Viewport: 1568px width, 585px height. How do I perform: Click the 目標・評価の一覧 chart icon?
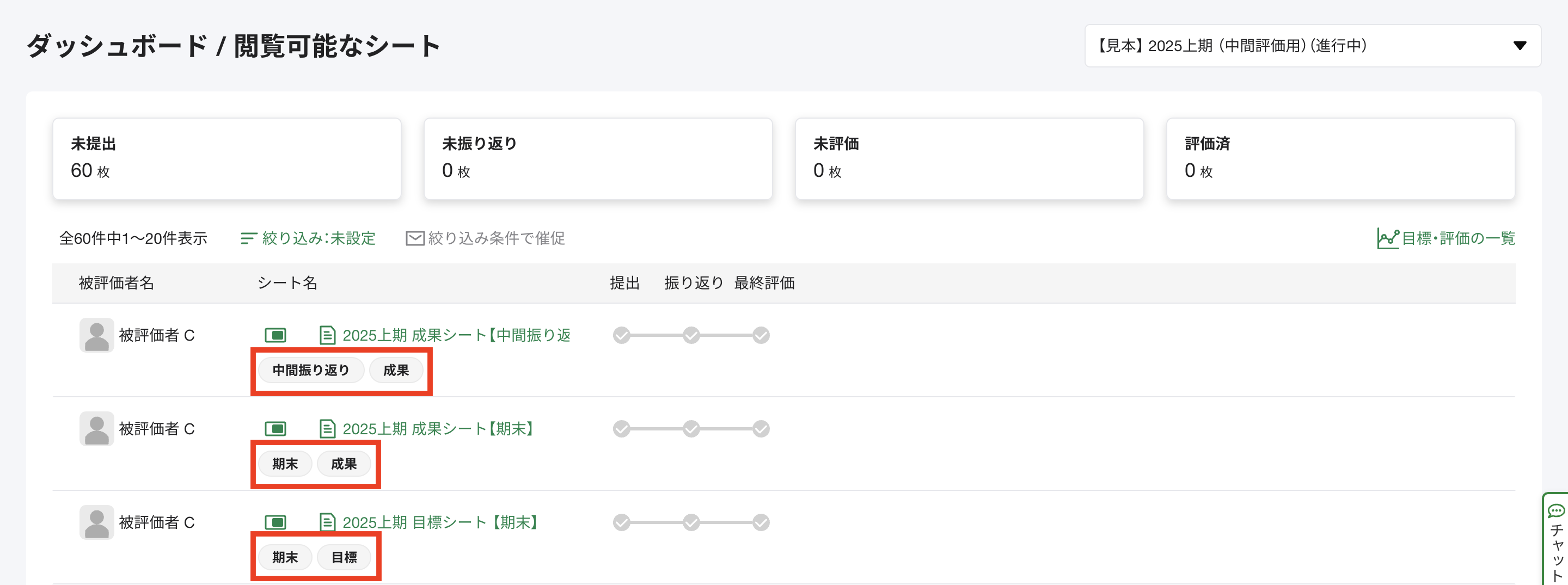(1387, 238)
